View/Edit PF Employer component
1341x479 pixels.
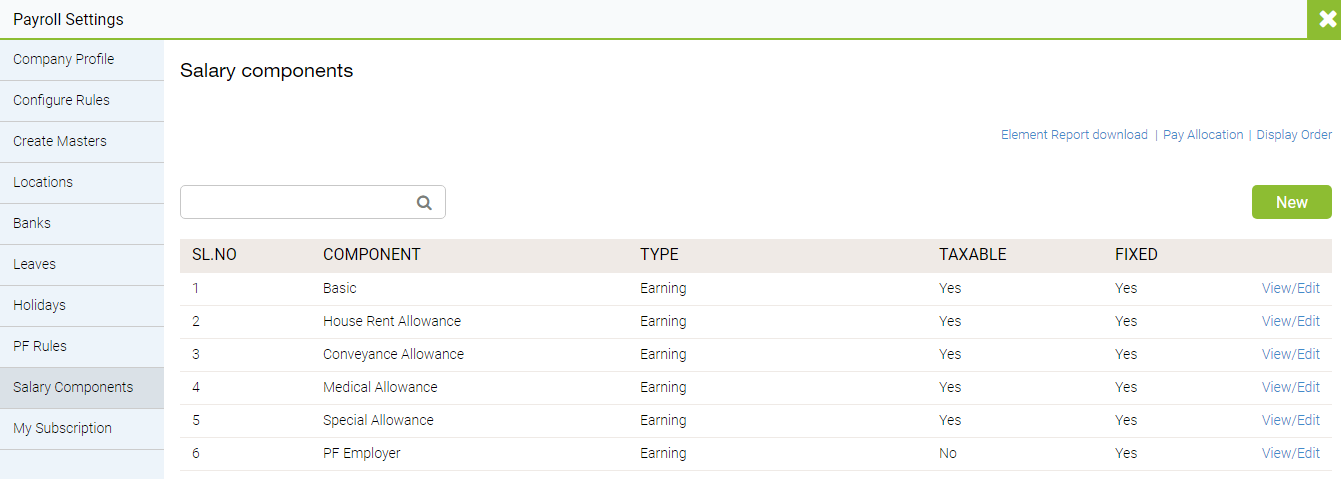point(1291,453)
